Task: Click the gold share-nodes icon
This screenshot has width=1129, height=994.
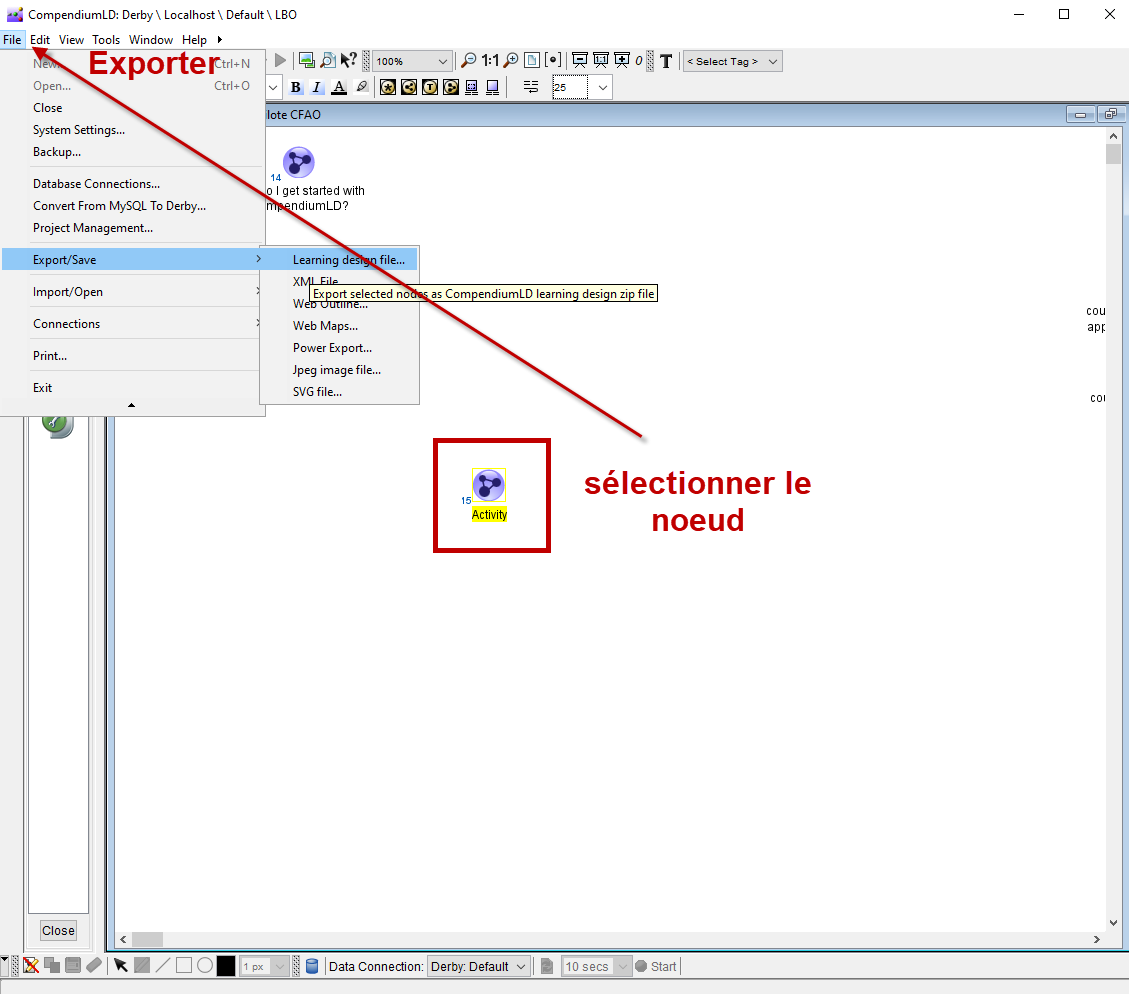Action: (x=408, y=87)
